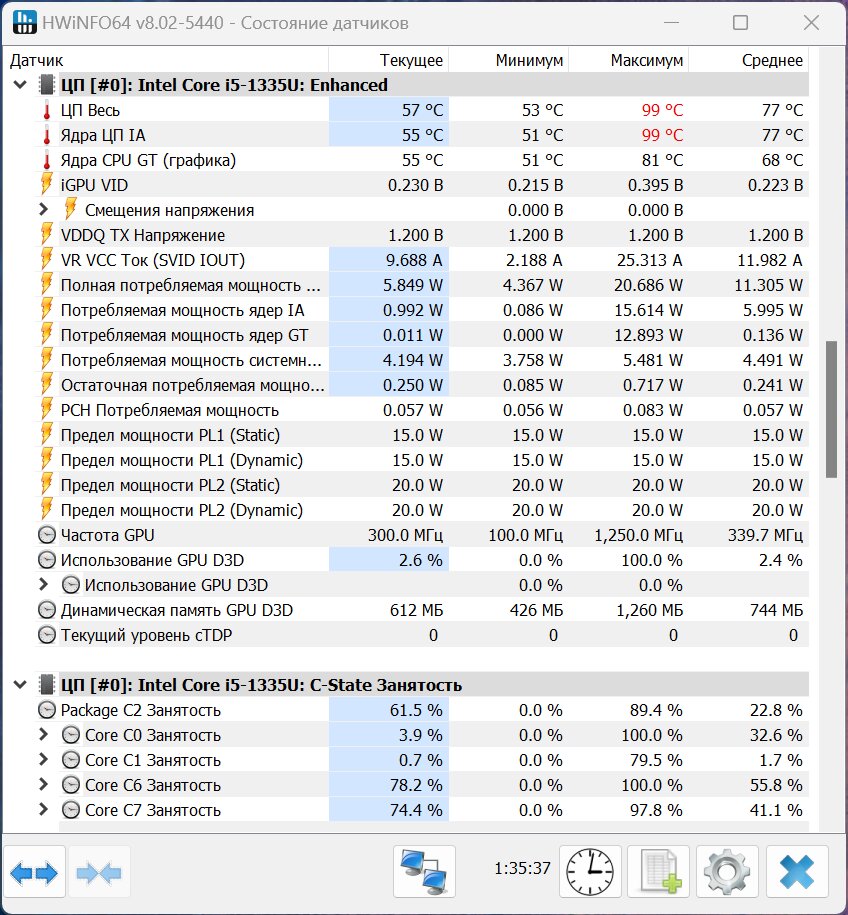Click lightning icon beside Предел мощности PL2 (Static)
848x915 pixels.
point(47,485)
